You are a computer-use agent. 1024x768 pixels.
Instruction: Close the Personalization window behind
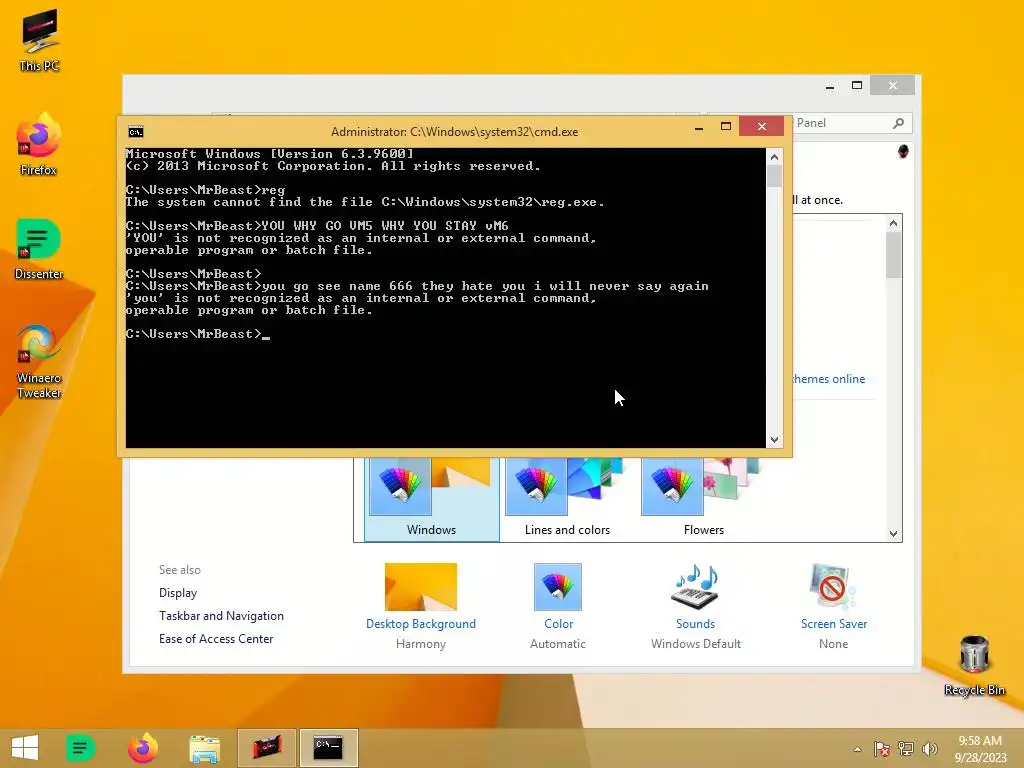click(893, 86)
